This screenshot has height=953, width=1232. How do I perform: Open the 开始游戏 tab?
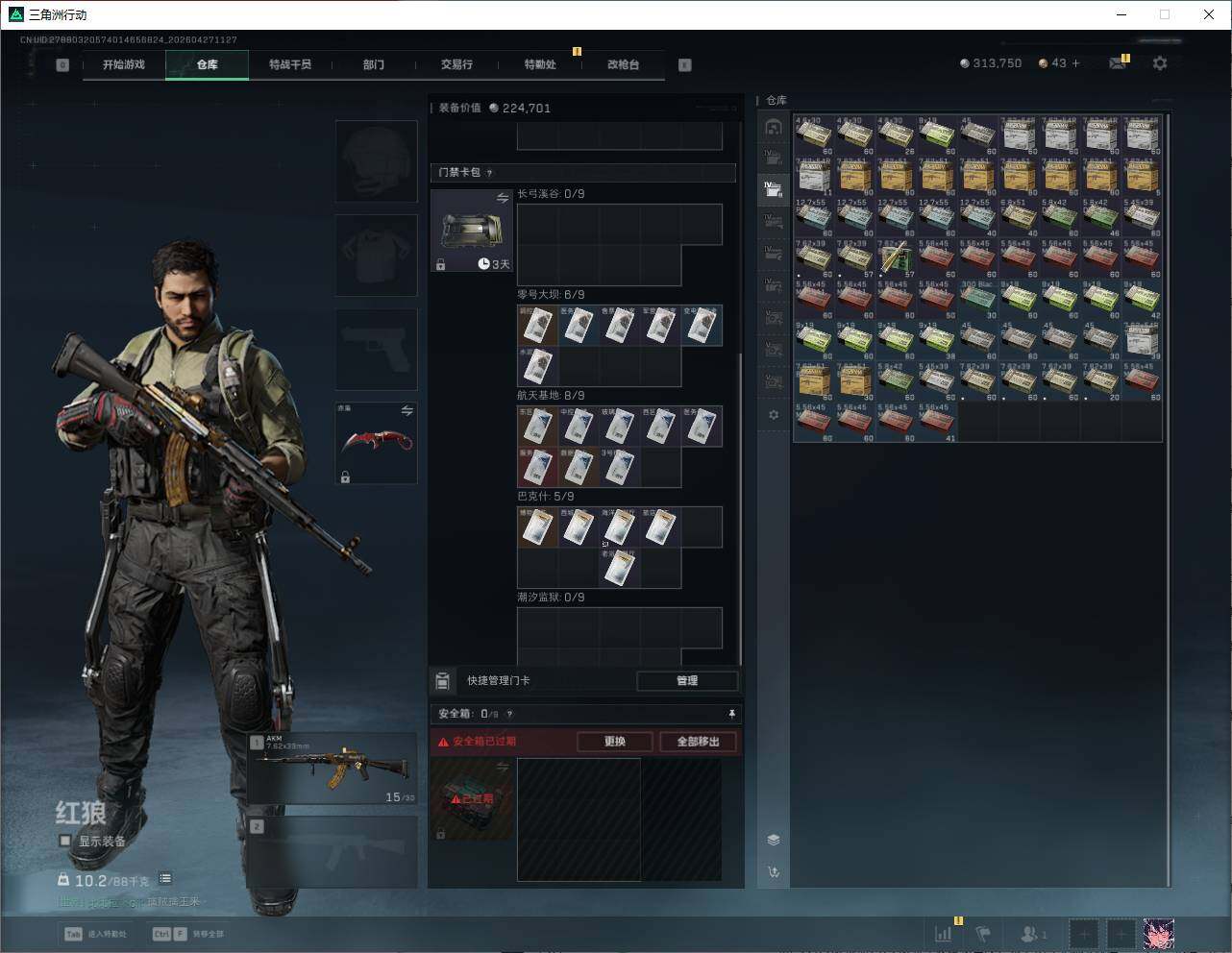click(x=124, y=64)
